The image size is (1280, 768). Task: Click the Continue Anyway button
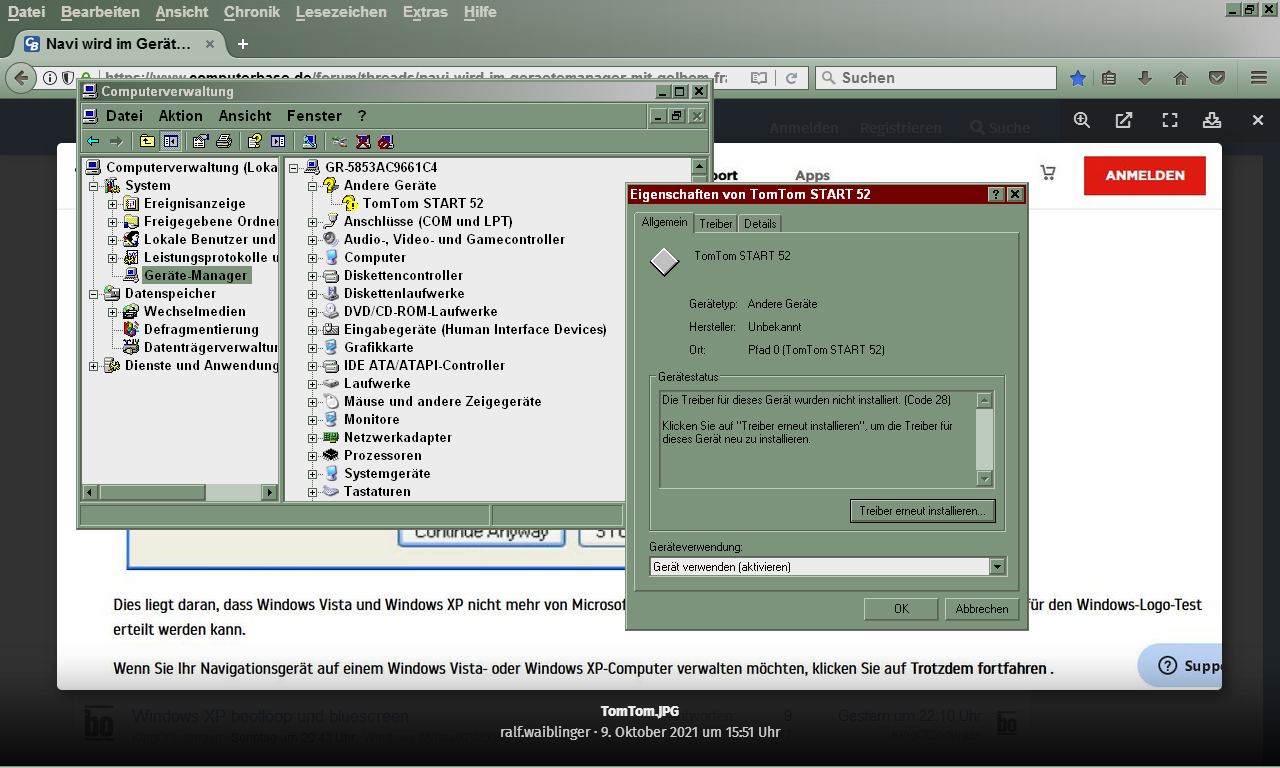pyautogui.click(x=482, y=534)
